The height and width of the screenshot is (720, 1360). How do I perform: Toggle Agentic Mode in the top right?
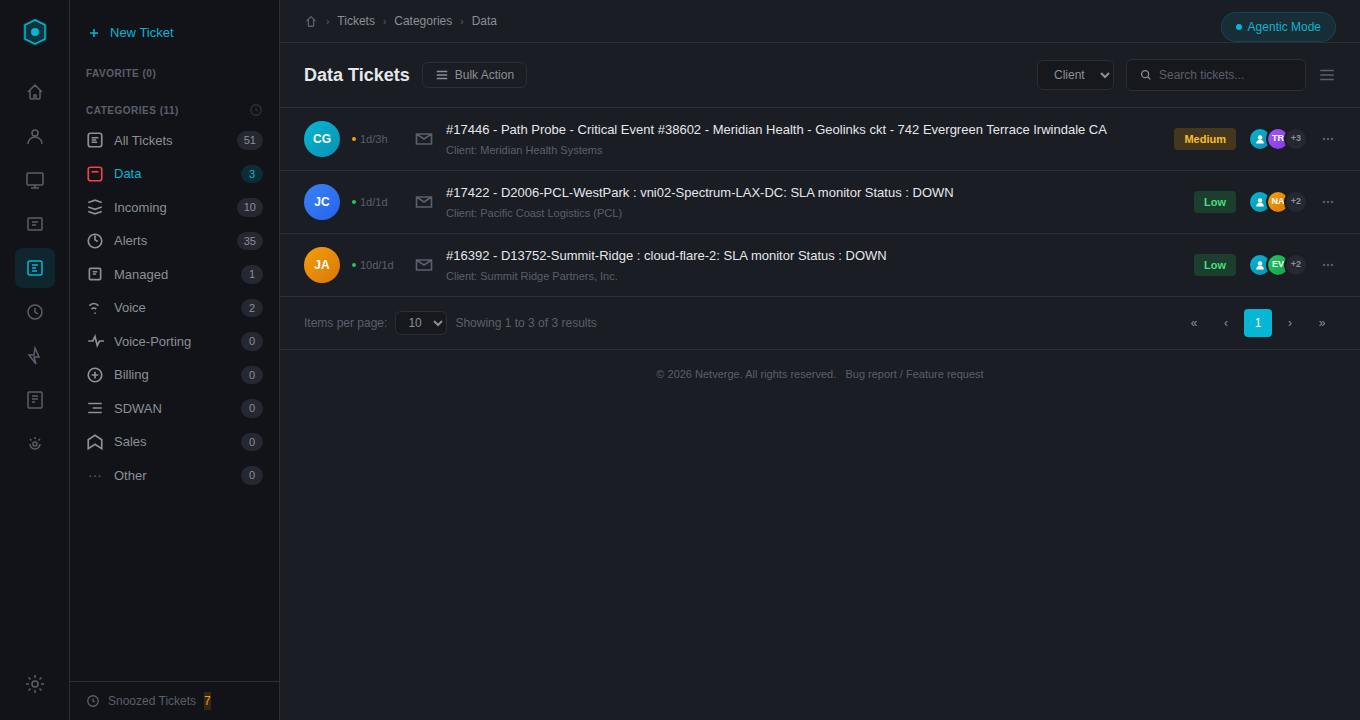click(x=1278, y=27)
